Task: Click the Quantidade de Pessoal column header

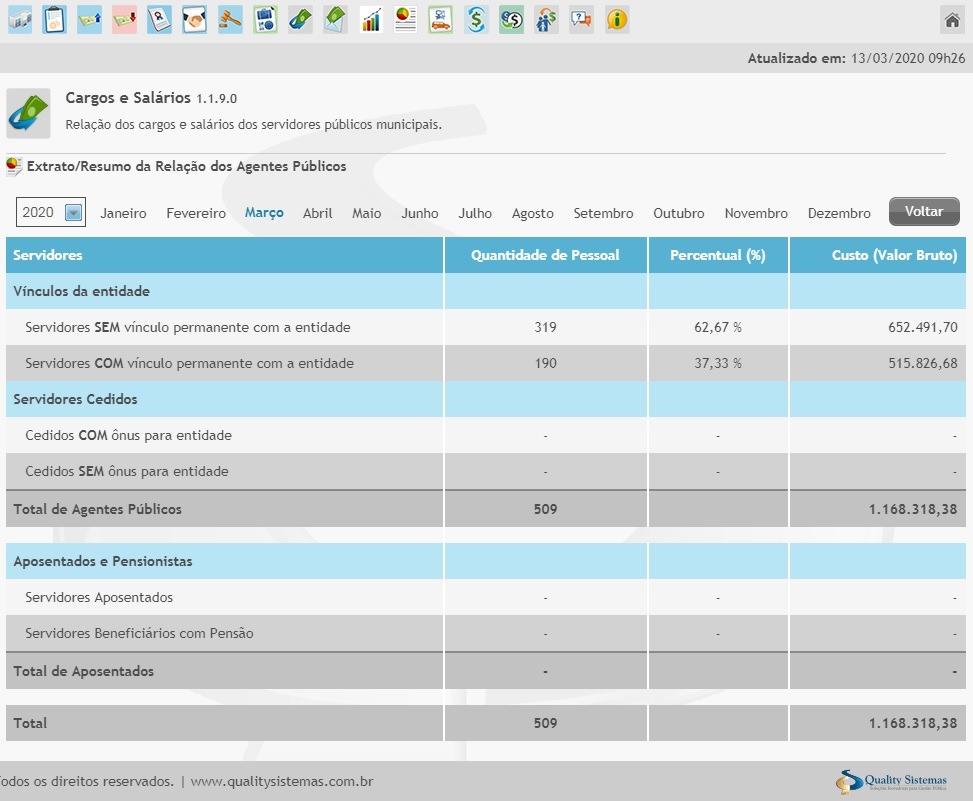Action: pyautogui.click(x=545, y=255)
